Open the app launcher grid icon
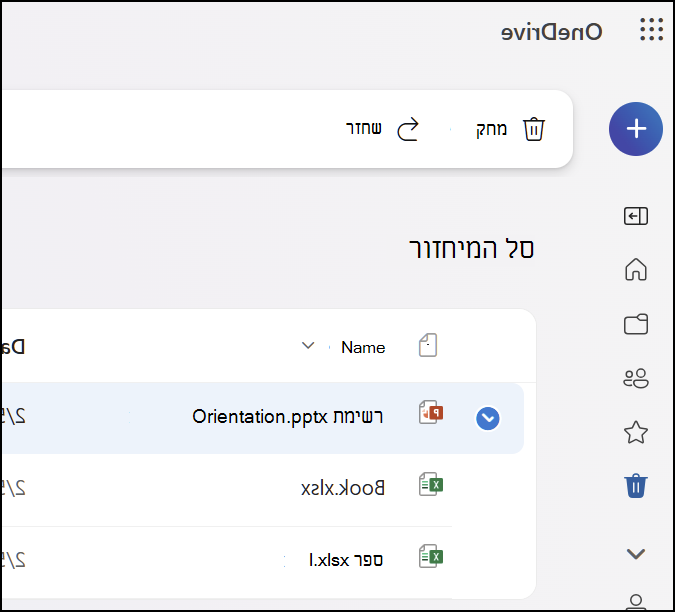Viewport: 675px width, 612px height. tap(651, 29)
